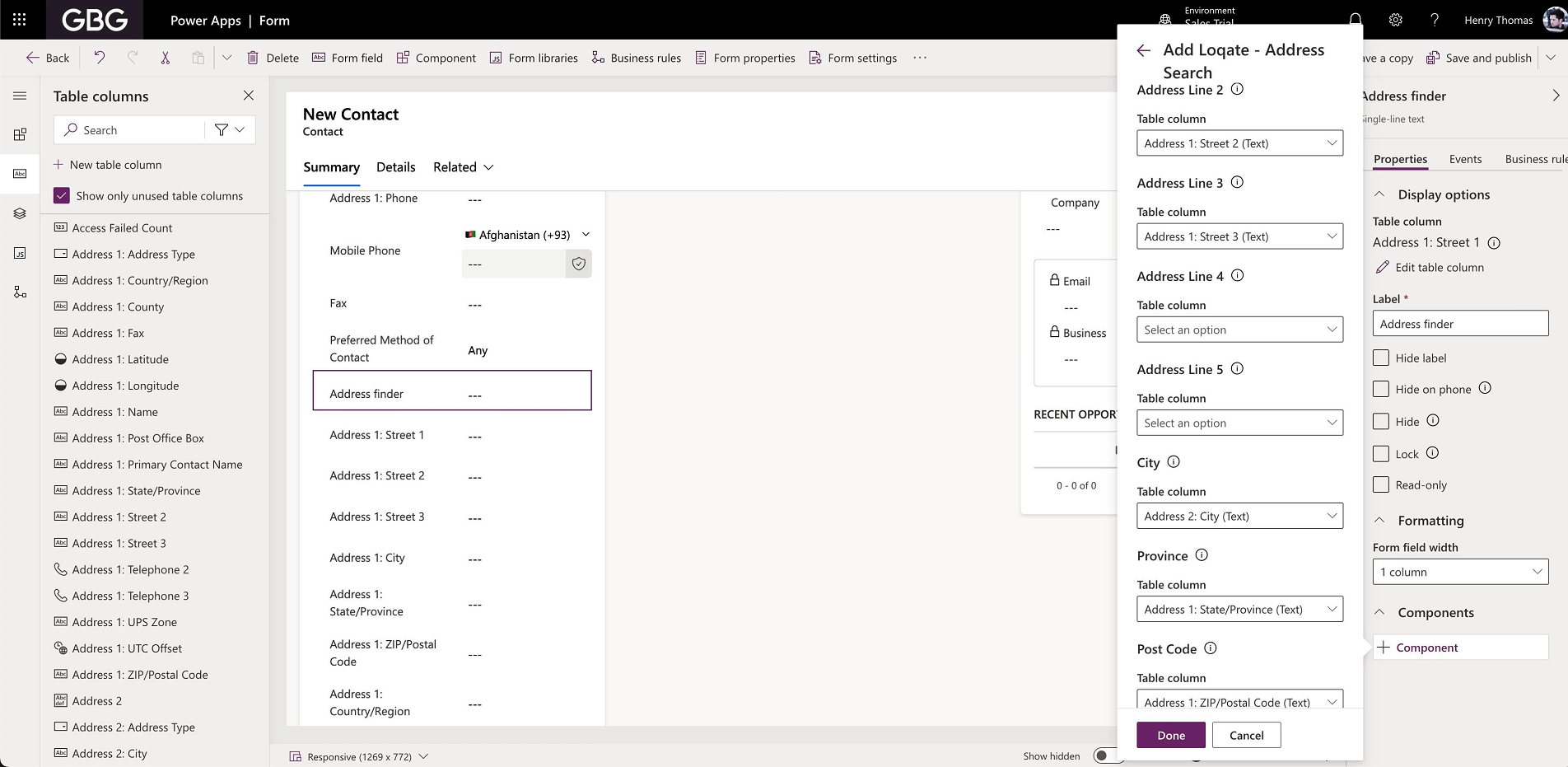Flip the Show hidden toggle switch
1568x767 pixels.
click(1109, 755)
